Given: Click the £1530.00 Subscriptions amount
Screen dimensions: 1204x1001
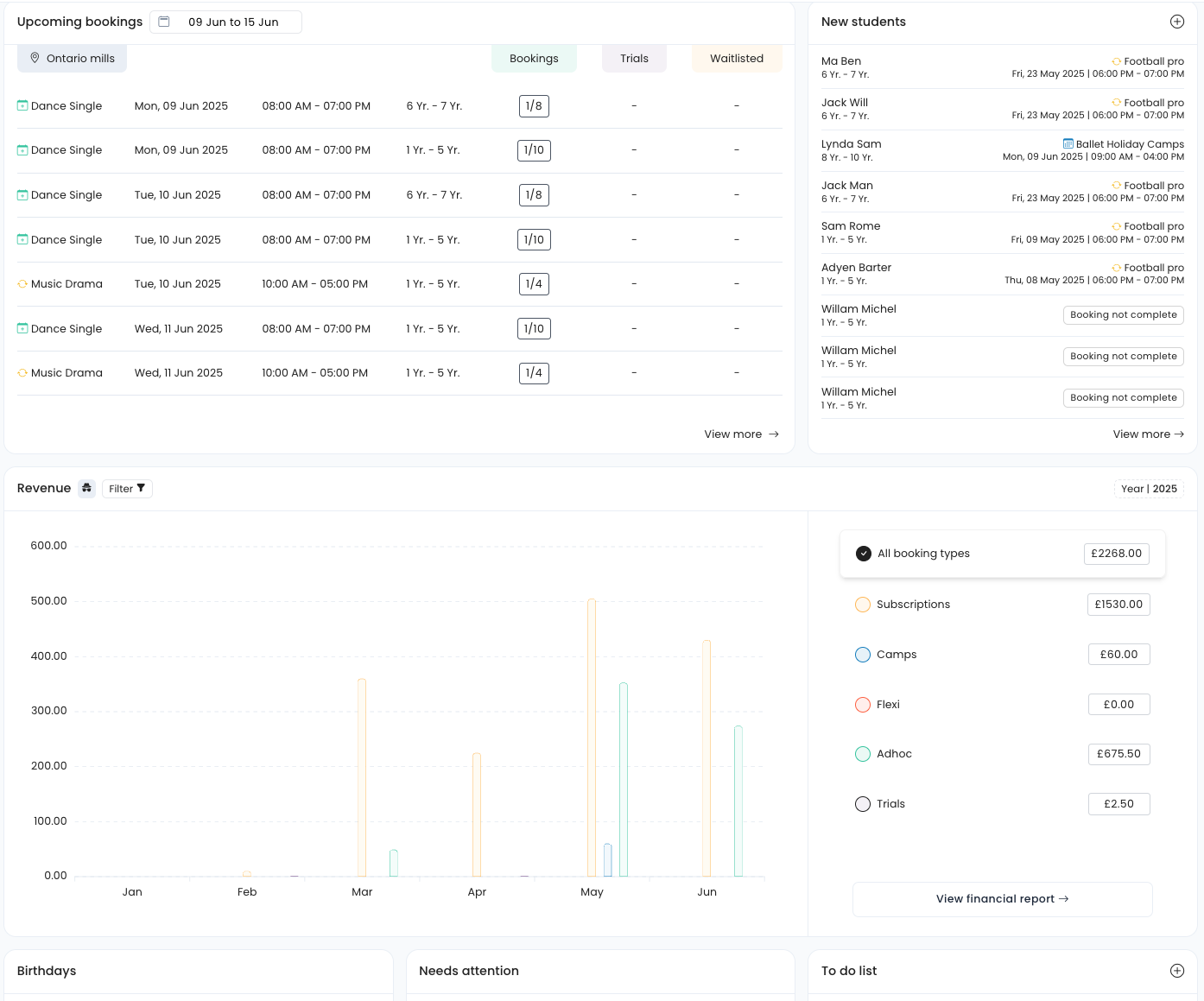Looking at the screenshot, I should coord(1118,605).
